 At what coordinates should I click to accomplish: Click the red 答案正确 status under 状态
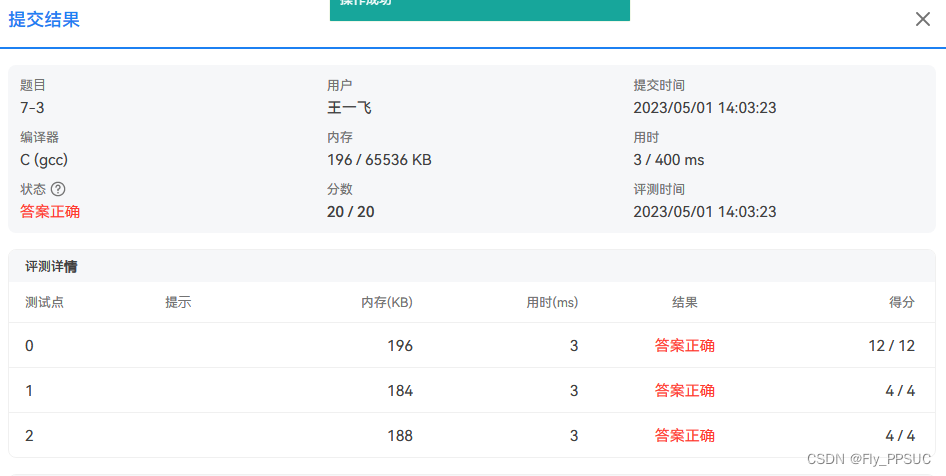(50, 212)
